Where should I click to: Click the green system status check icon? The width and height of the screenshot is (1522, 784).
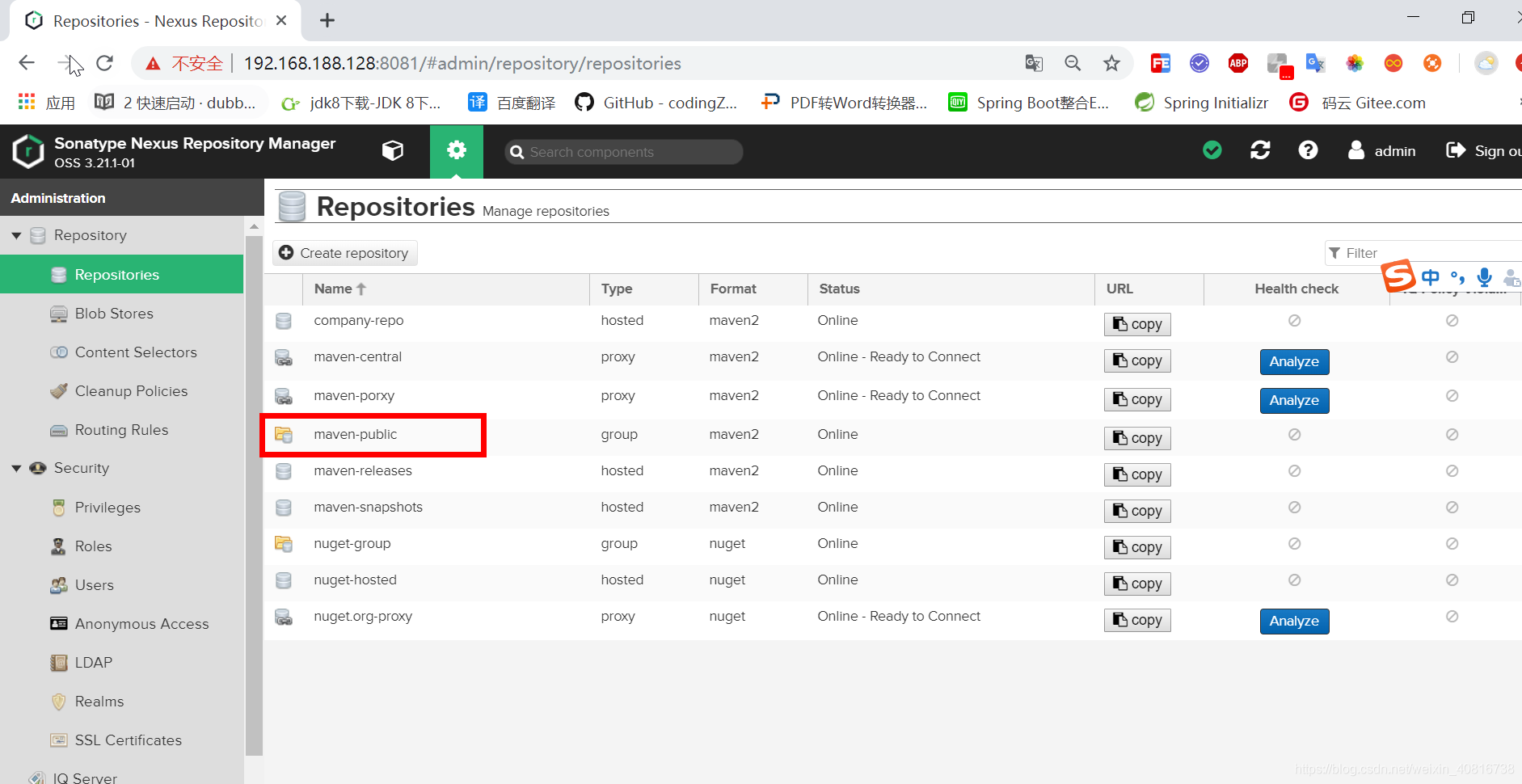(1212, 150)
